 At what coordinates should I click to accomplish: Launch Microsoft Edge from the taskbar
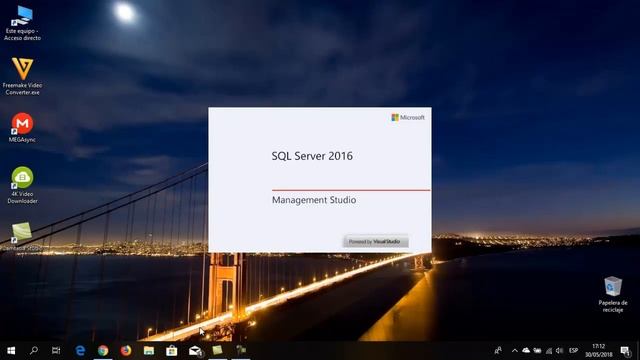80,351
